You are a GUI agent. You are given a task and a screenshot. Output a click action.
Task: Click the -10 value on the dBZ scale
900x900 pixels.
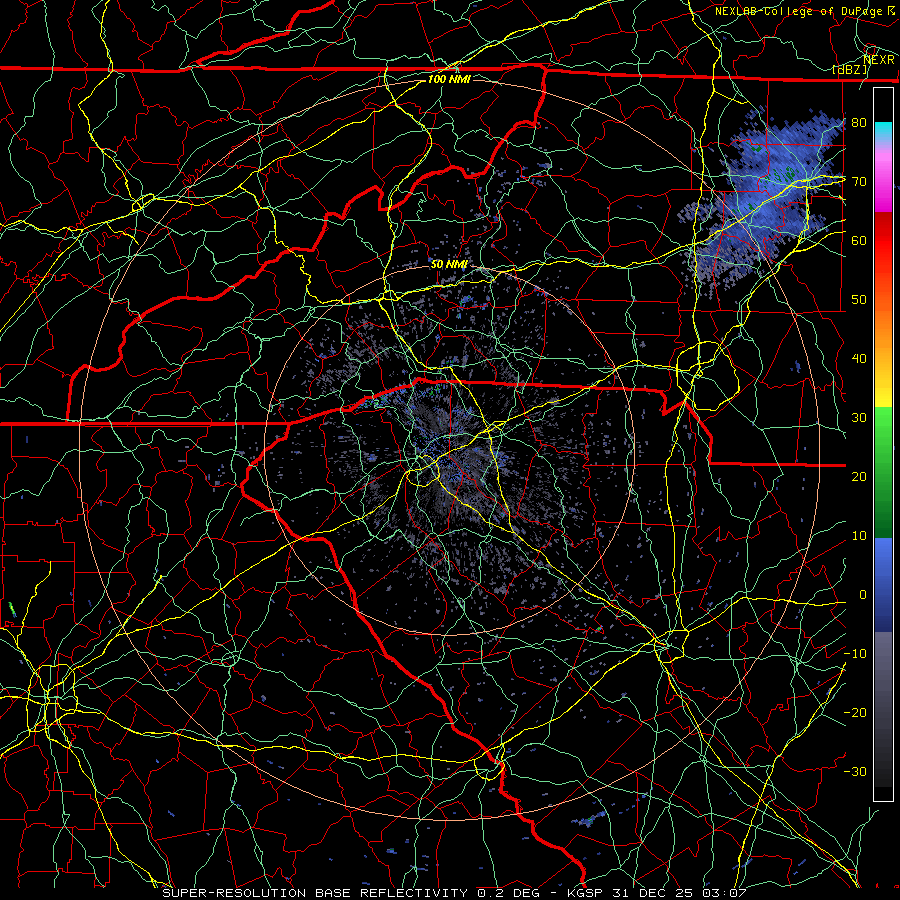tap(855, 654)
